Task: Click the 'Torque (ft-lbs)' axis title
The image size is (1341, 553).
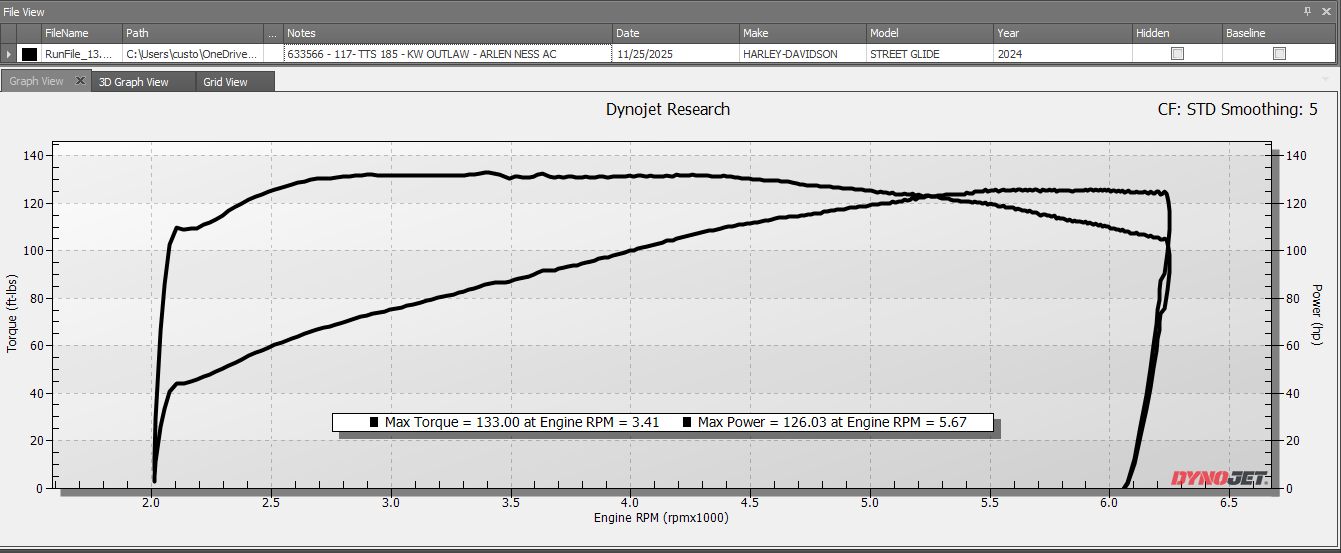Action: (x=12, y=314)
